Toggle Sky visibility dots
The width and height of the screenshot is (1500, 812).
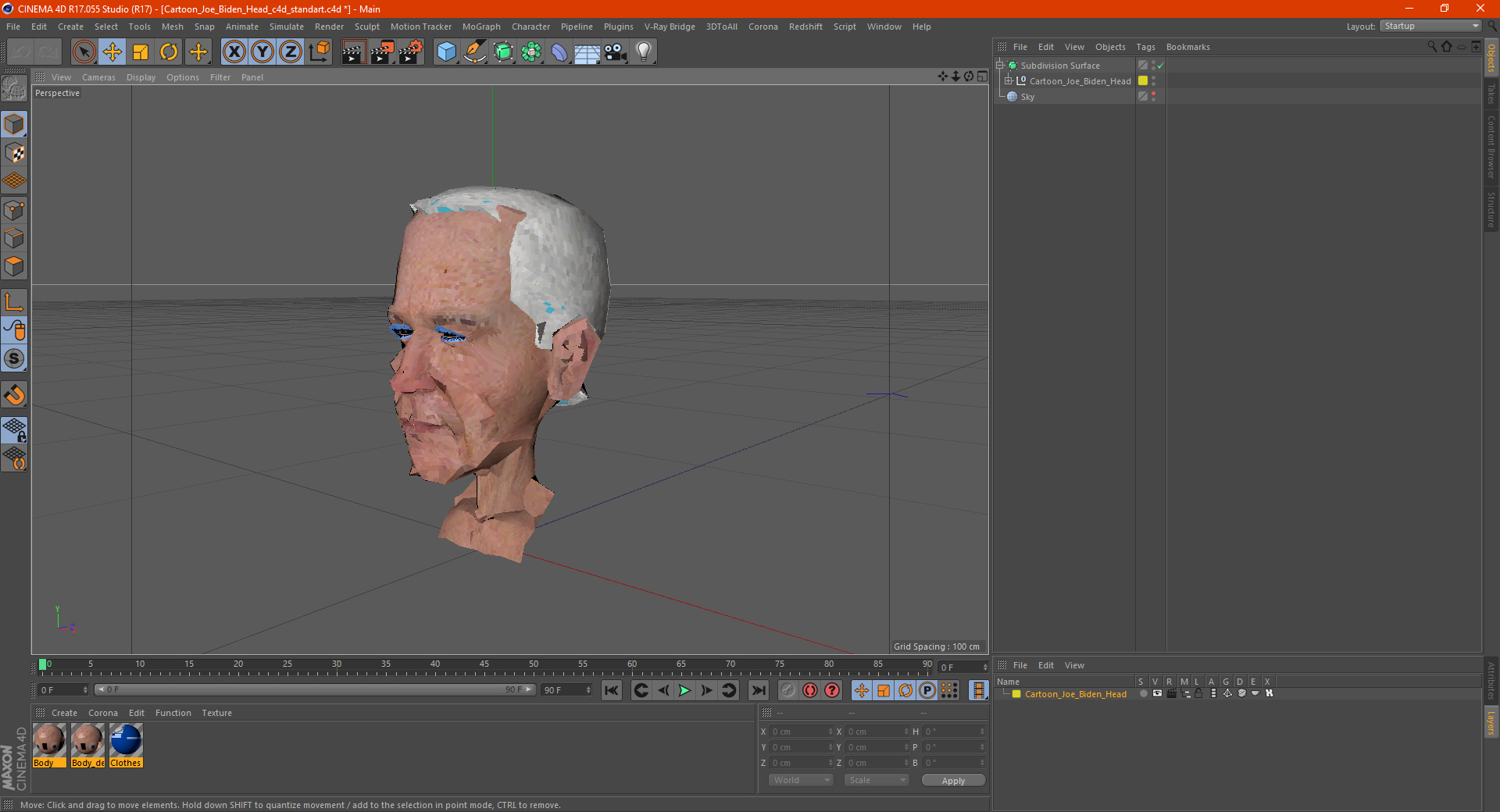pyautogui.click(x=1153, y=97)
